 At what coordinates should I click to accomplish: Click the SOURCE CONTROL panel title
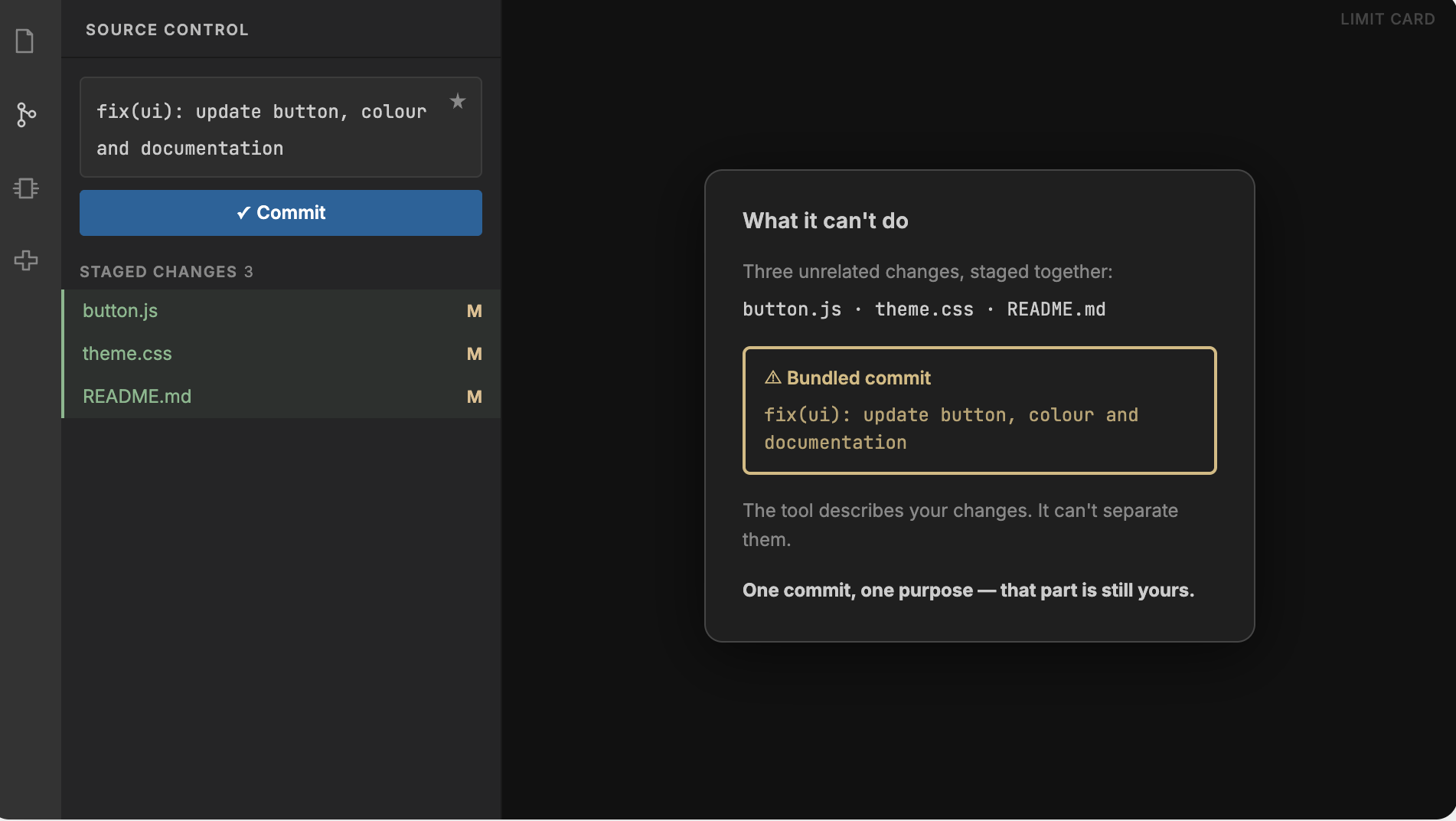[x=167, y=30]
